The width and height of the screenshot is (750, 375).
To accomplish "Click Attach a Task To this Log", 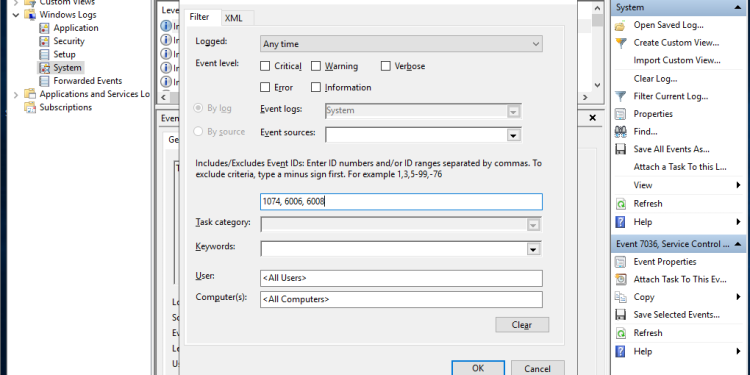I will click(680, 167).
